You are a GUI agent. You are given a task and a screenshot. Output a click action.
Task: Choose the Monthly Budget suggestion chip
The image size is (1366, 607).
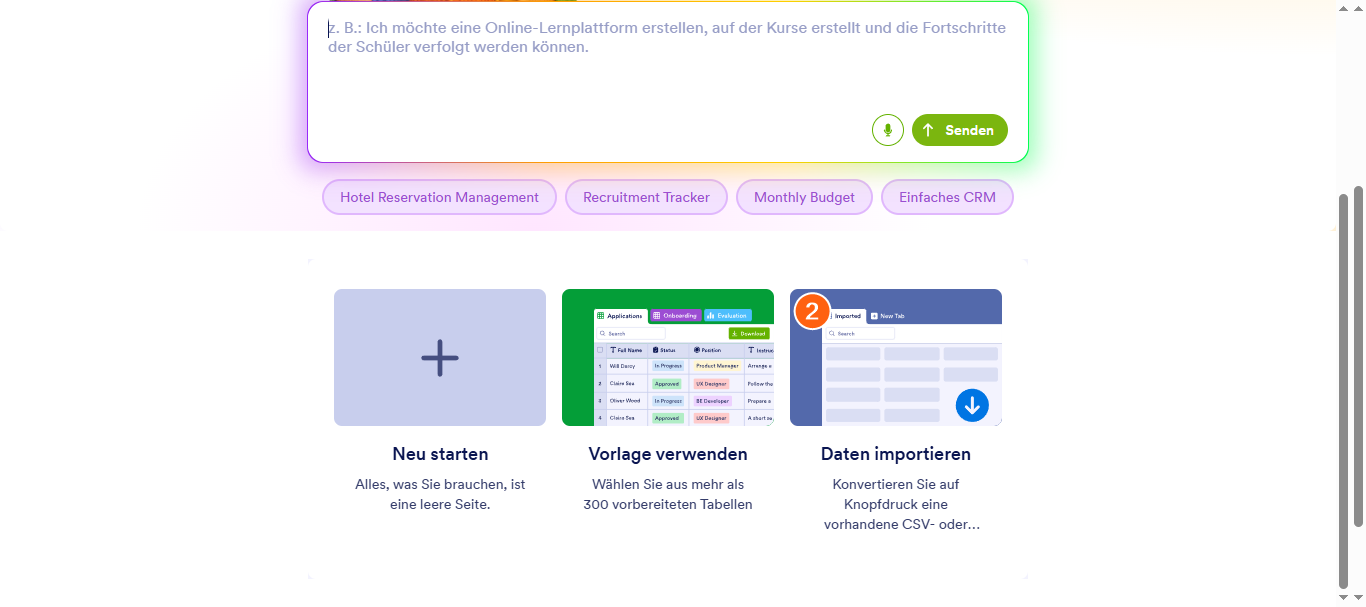(x=804, y=197)
